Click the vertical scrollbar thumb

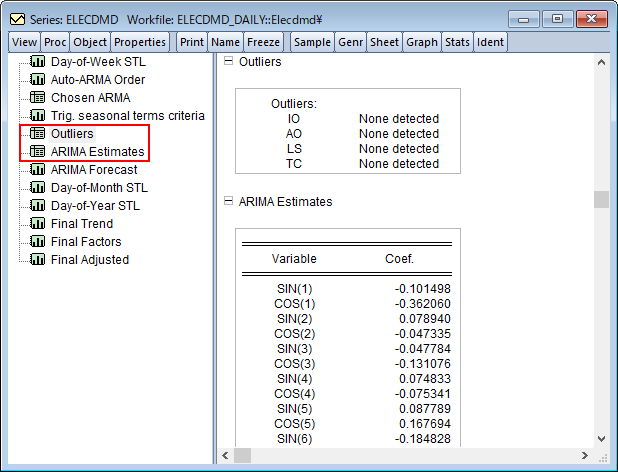pos(601,199)
